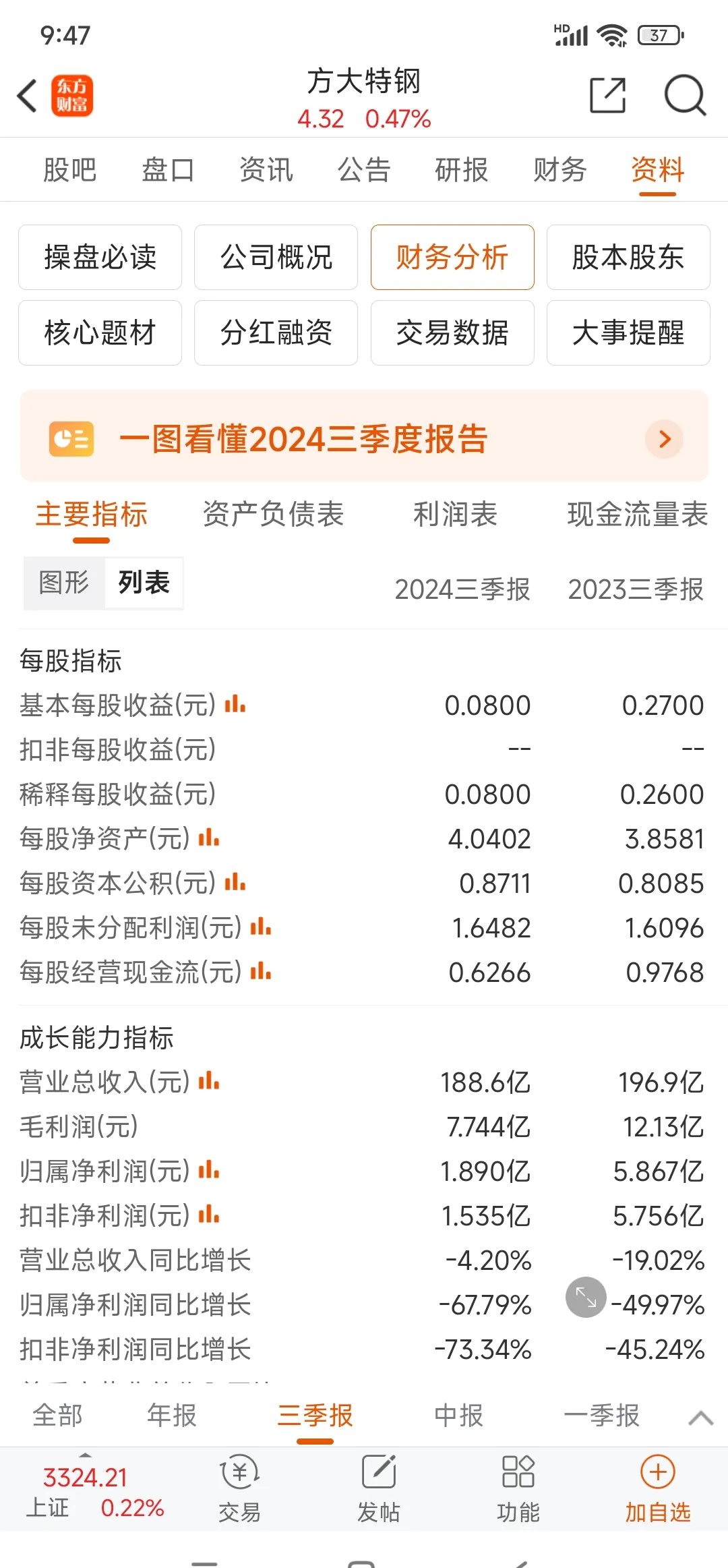Tap chart icon beside 每股未分配利润(元)
This screenshot has width=728, height=1568.
click(x=261, y=927)
